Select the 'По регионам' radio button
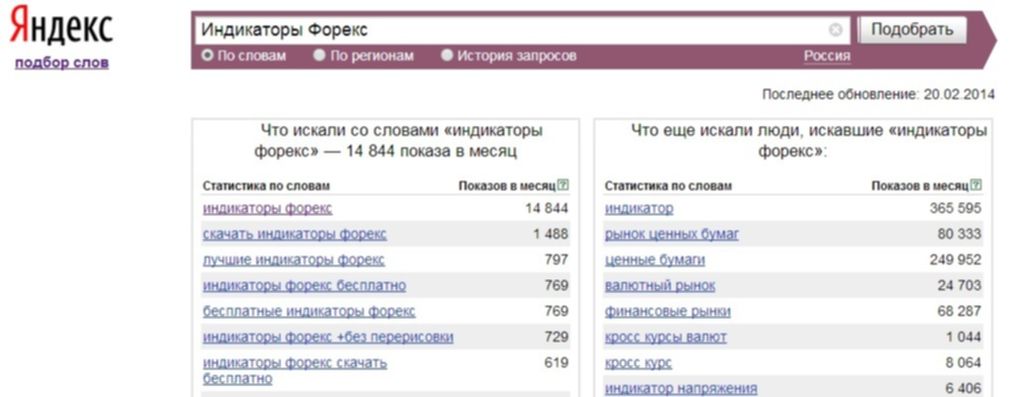 tap(319, 56)
